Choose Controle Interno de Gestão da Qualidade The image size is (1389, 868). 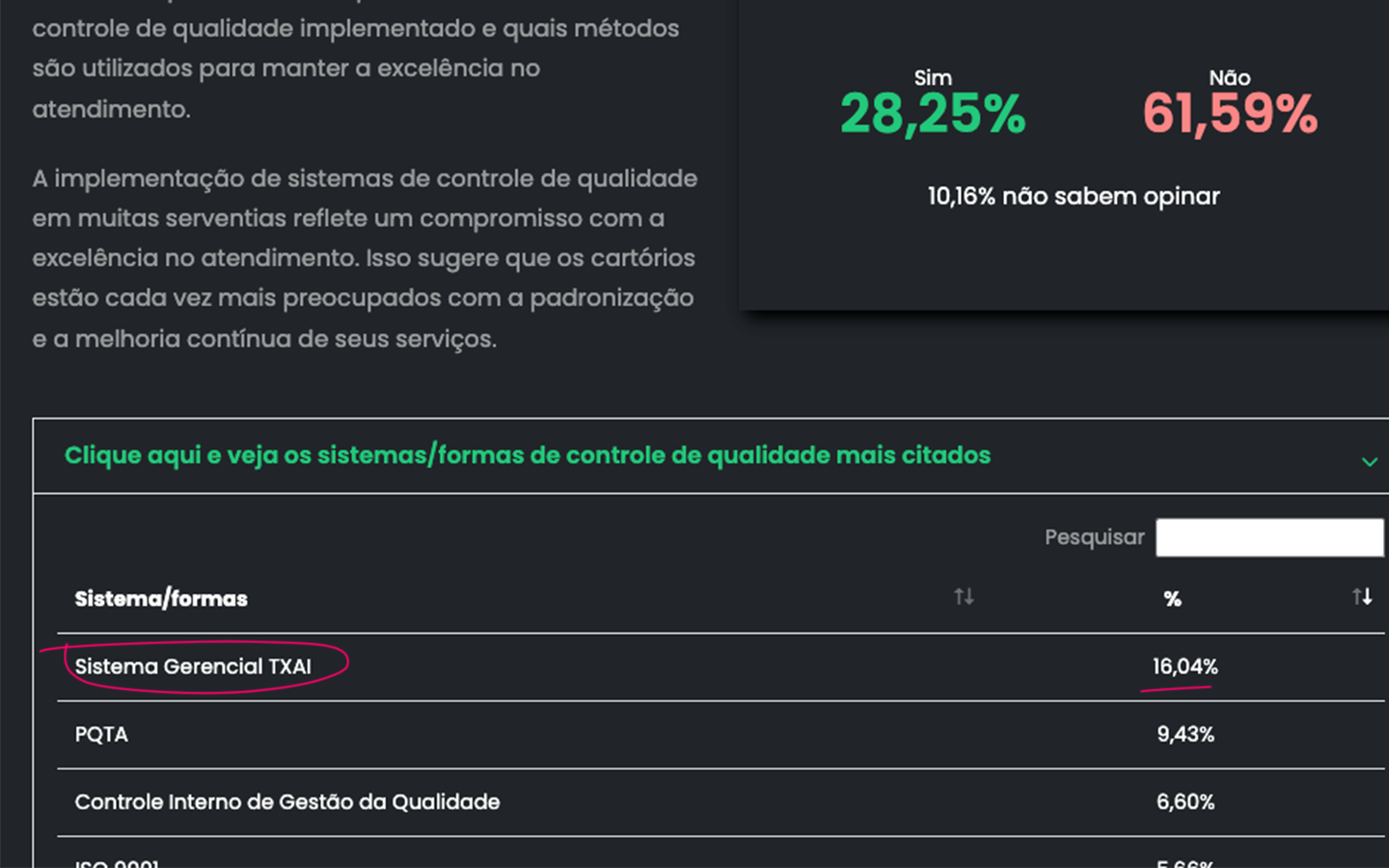(x=287, y=801)
